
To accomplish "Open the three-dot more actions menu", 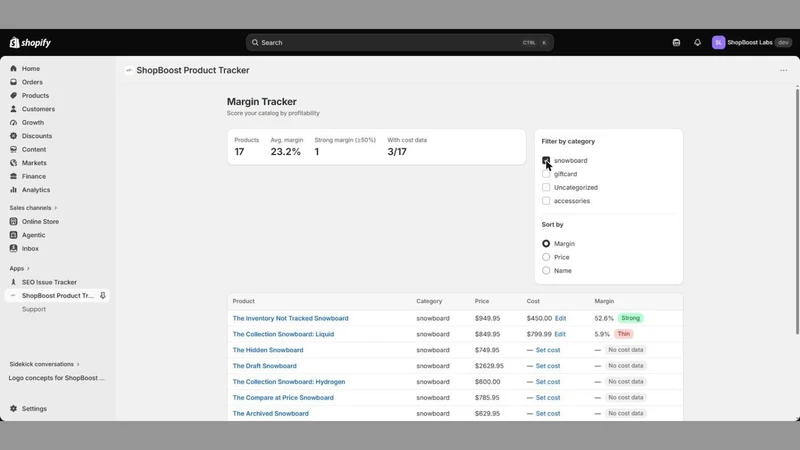I will pos(783,70).
